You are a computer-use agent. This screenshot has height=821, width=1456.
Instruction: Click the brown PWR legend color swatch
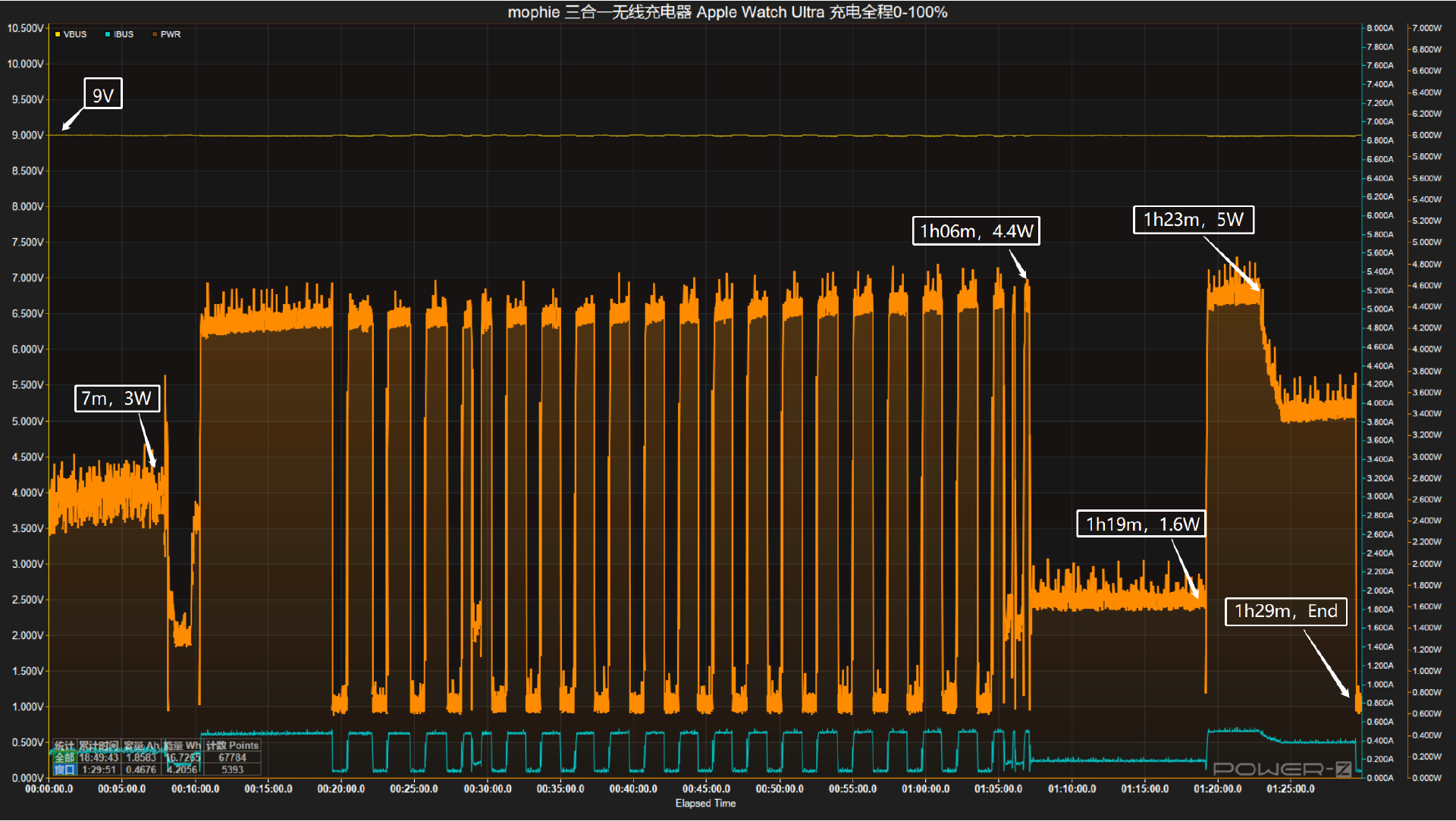[155, 34]
